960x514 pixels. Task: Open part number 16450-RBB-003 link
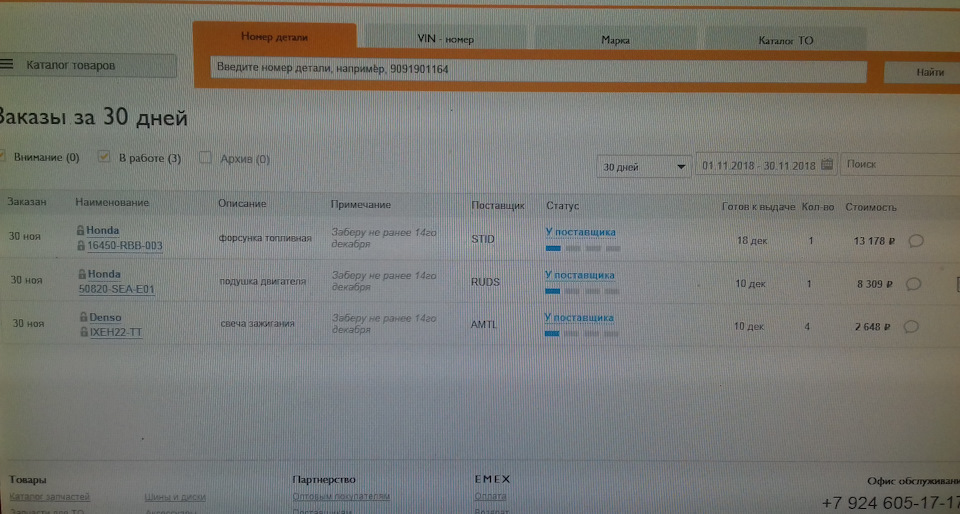tap(125, 245)
